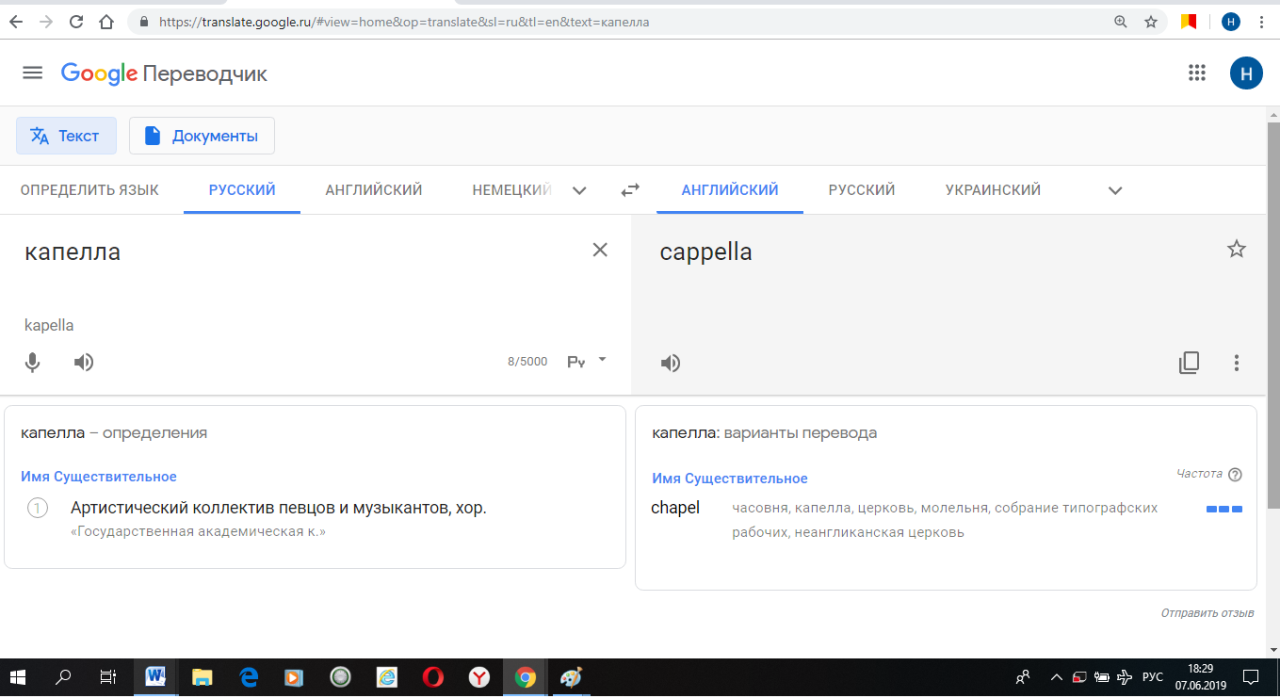Start voice input with microphone
Screen dimensions: 1280x698
coord(33,362)
